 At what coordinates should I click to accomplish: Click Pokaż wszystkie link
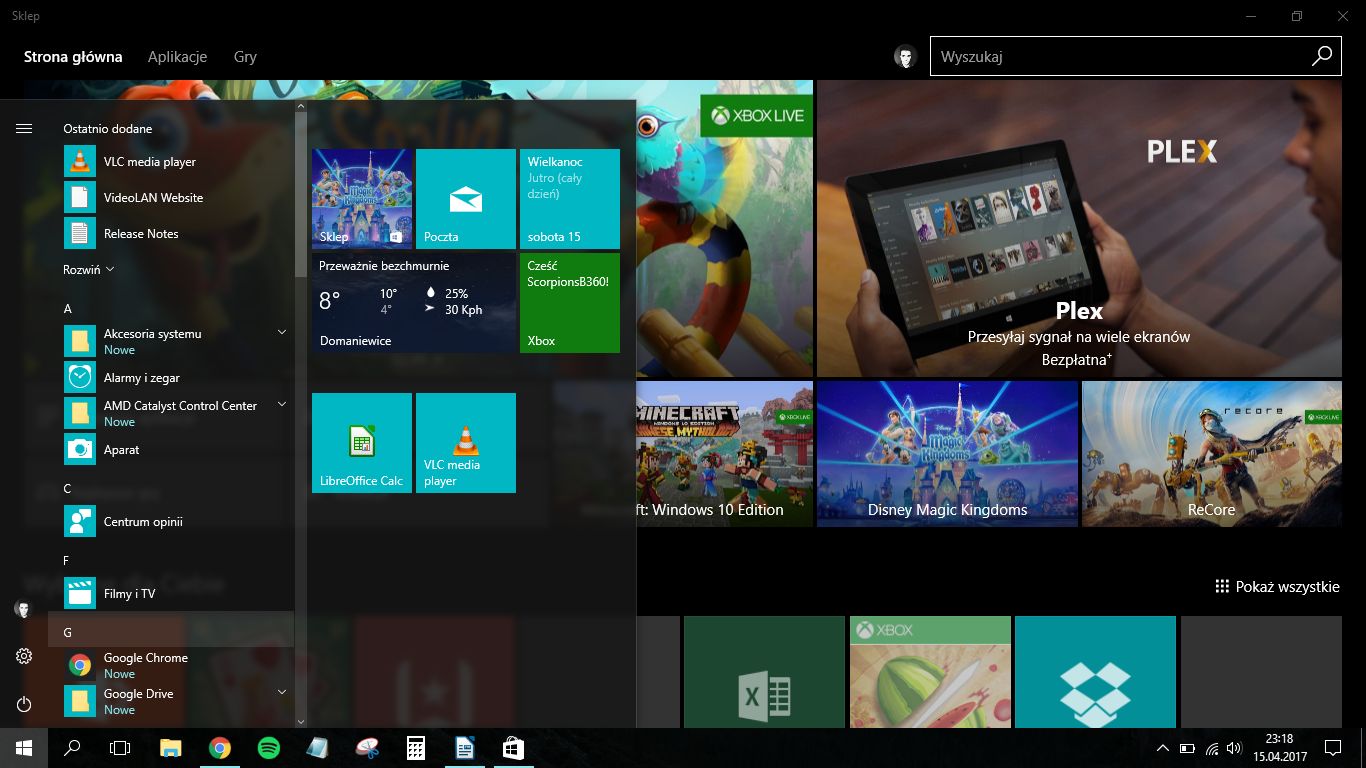pos(1277,587)
